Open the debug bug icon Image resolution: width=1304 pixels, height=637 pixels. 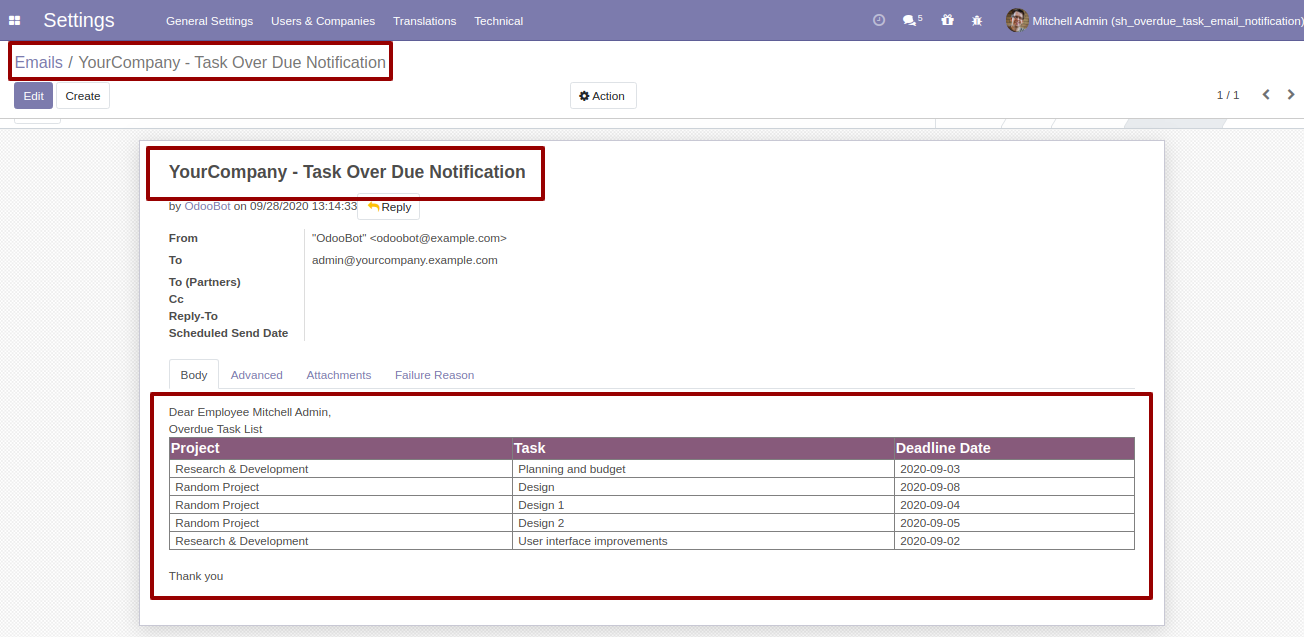point(977,20)
